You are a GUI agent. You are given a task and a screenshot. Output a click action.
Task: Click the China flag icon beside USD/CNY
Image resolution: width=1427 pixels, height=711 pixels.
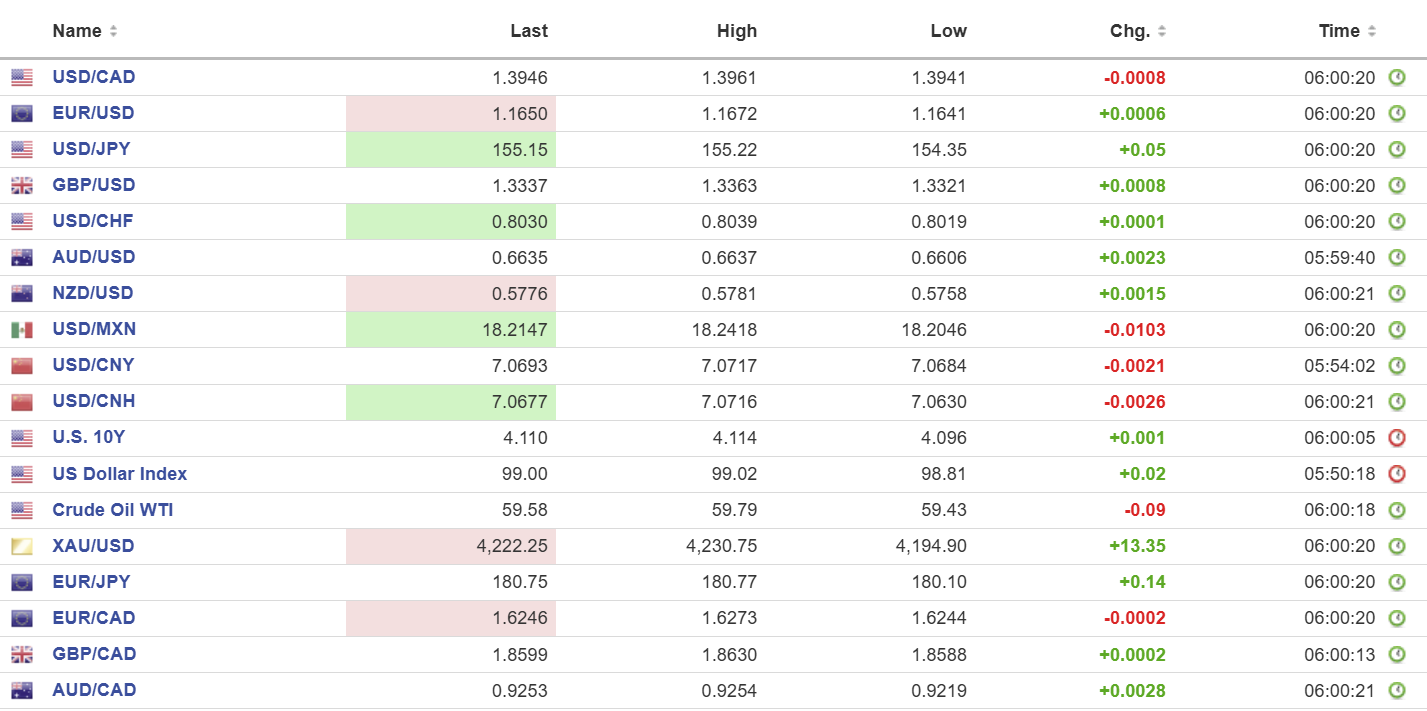pos(22,366)
